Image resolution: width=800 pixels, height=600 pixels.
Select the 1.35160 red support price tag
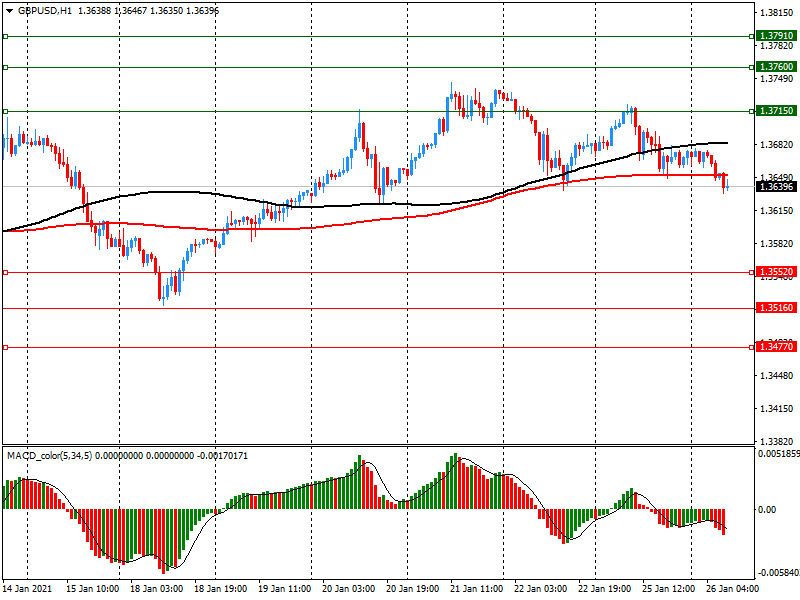point(776,308)
